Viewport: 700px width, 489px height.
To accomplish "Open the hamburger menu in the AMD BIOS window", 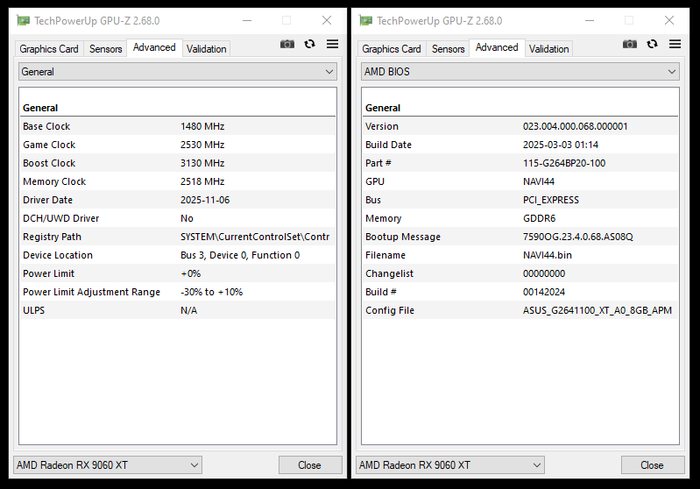I will (675, 44).
